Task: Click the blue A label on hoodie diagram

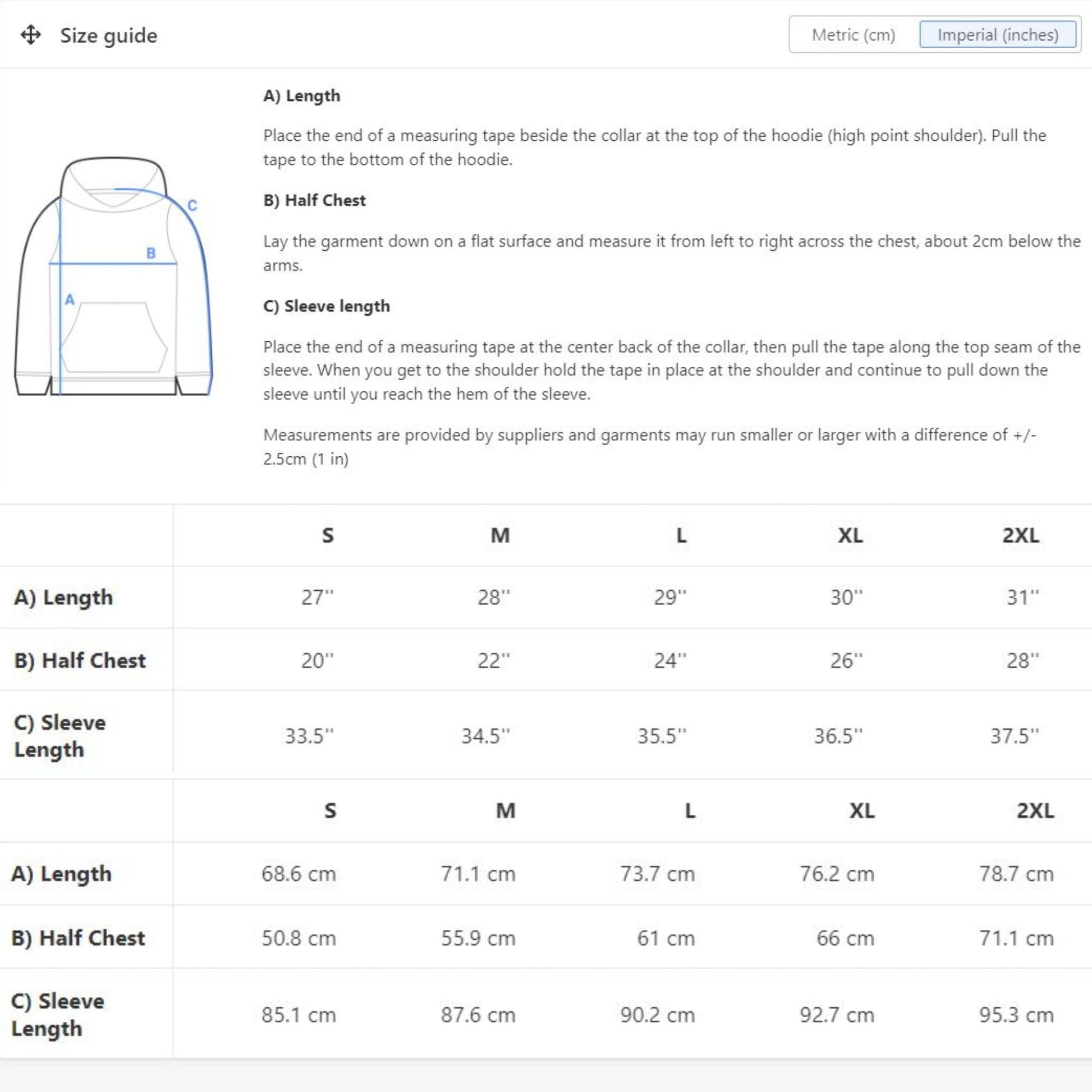Action: coord(70,300)
